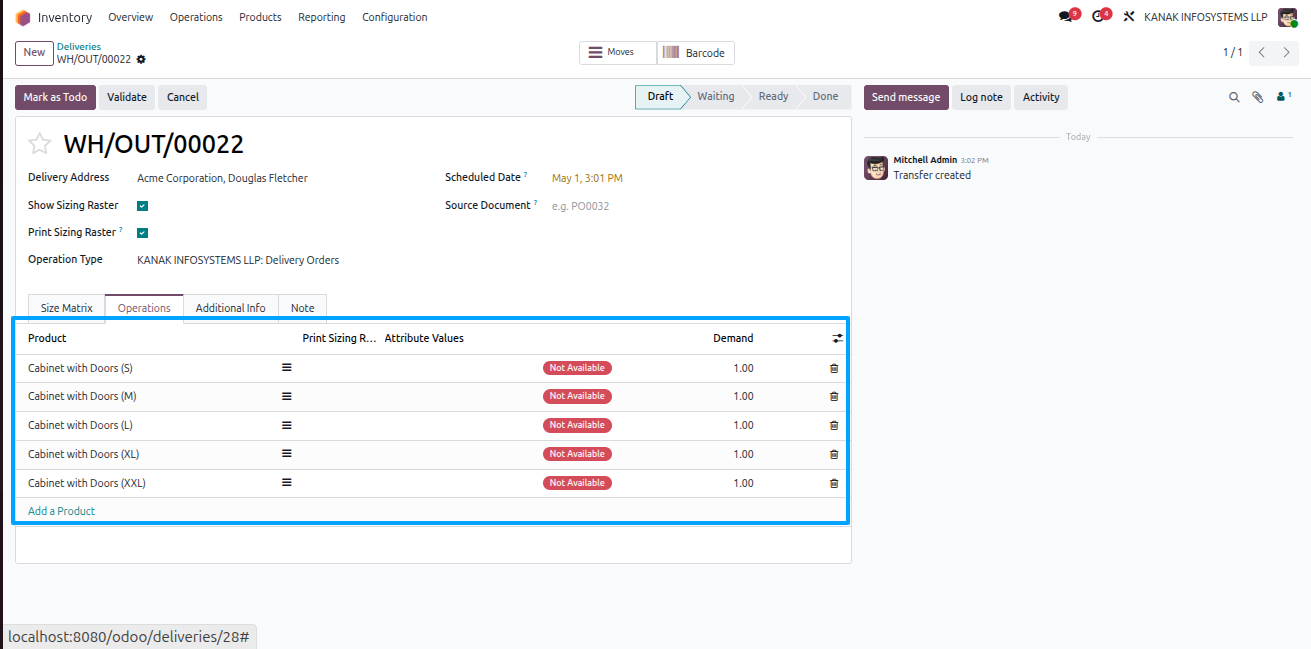
Task: Switch to the Additional Info tab
Action: coord(230,308)
